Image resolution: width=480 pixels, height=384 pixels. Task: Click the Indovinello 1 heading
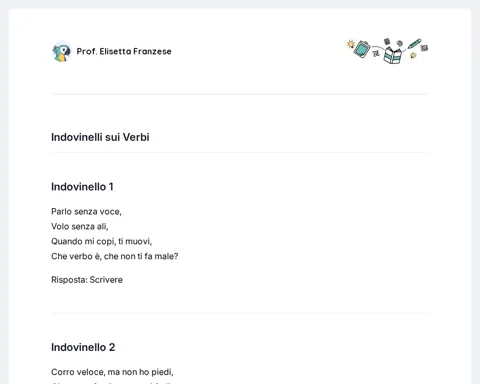(x=82, y=187)
